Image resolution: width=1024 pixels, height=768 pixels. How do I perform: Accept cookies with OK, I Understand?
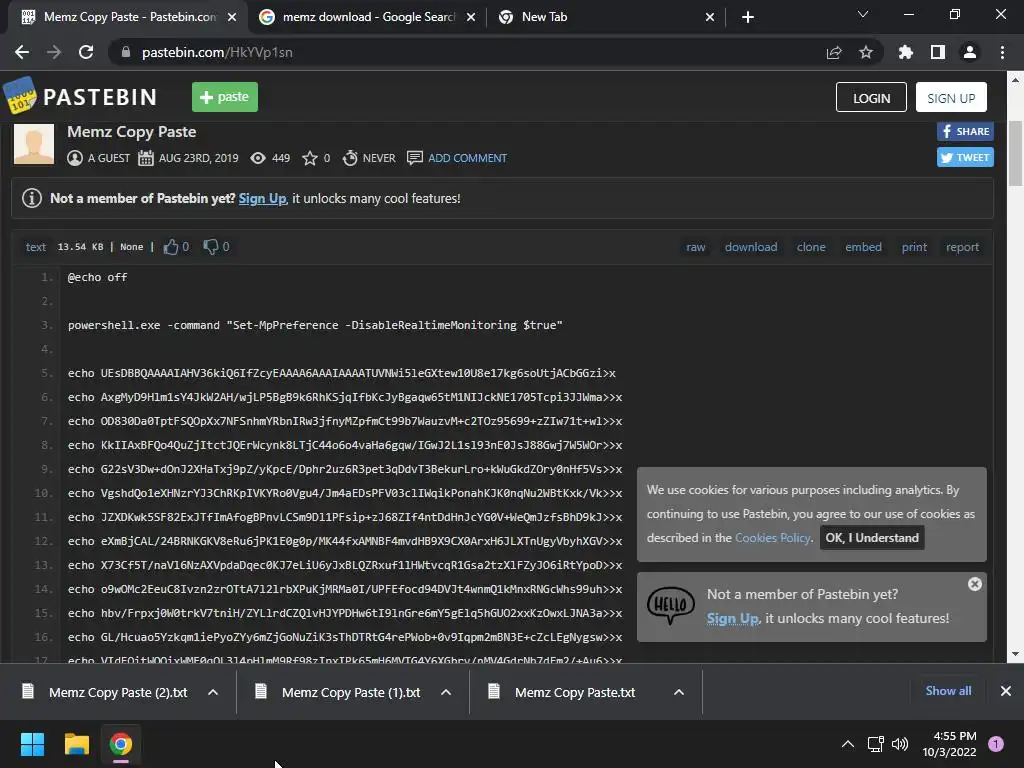coord(872,537)
